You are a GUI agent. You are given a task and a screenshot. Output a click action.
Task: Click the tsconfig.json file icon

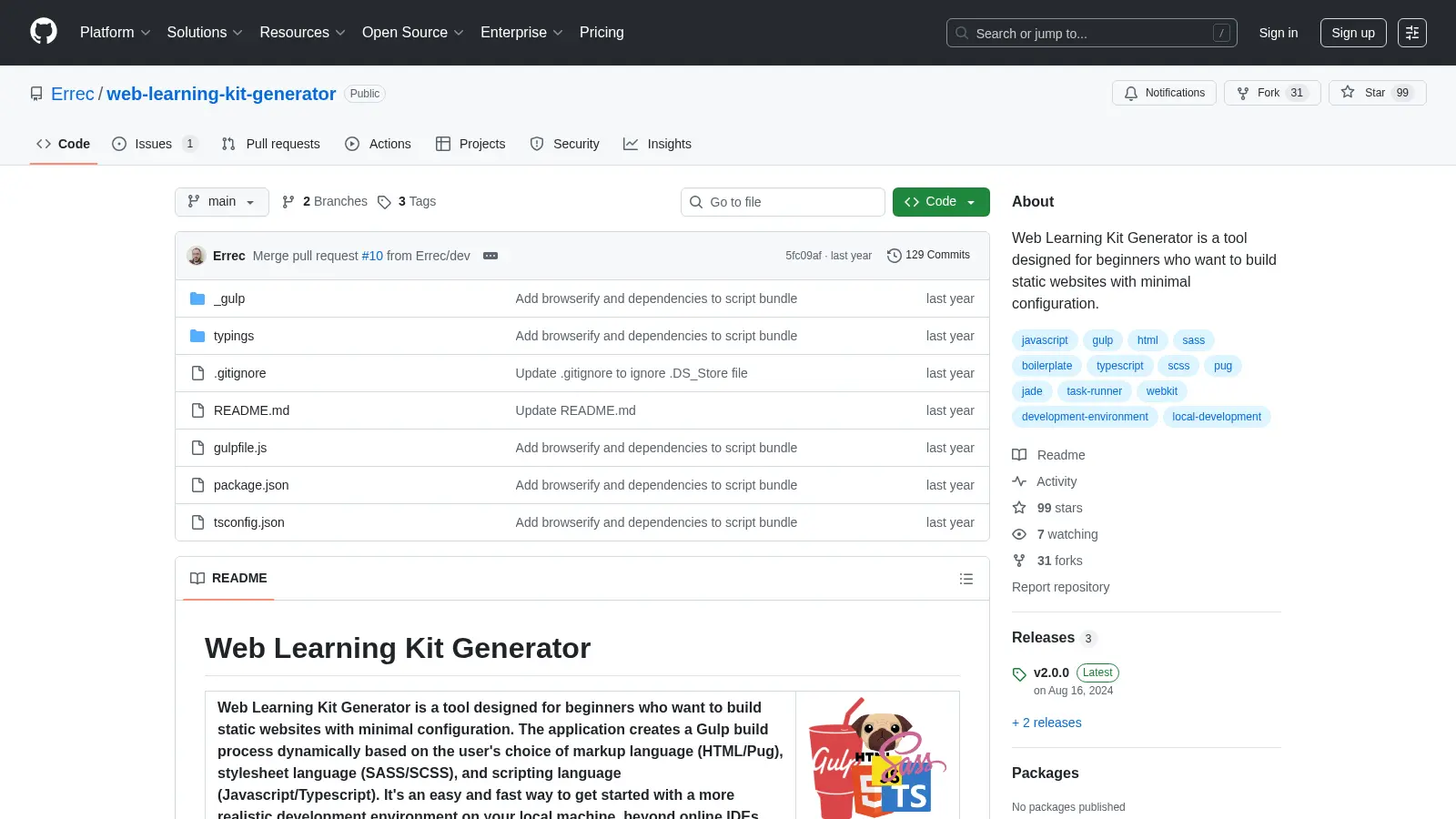197,522
